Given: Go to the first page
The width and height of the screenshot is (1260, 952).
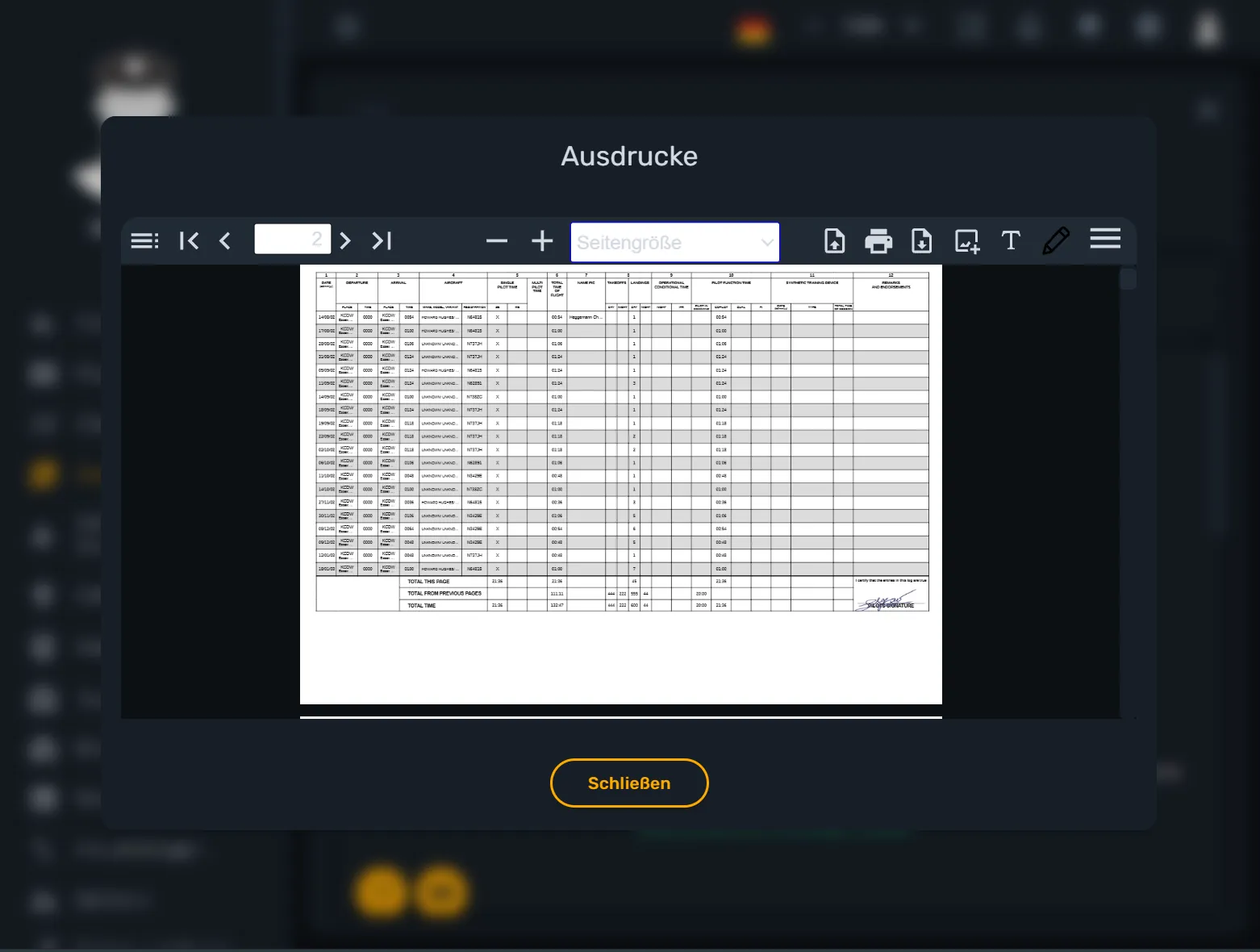Looking at the screenshot, I should 189,240.
